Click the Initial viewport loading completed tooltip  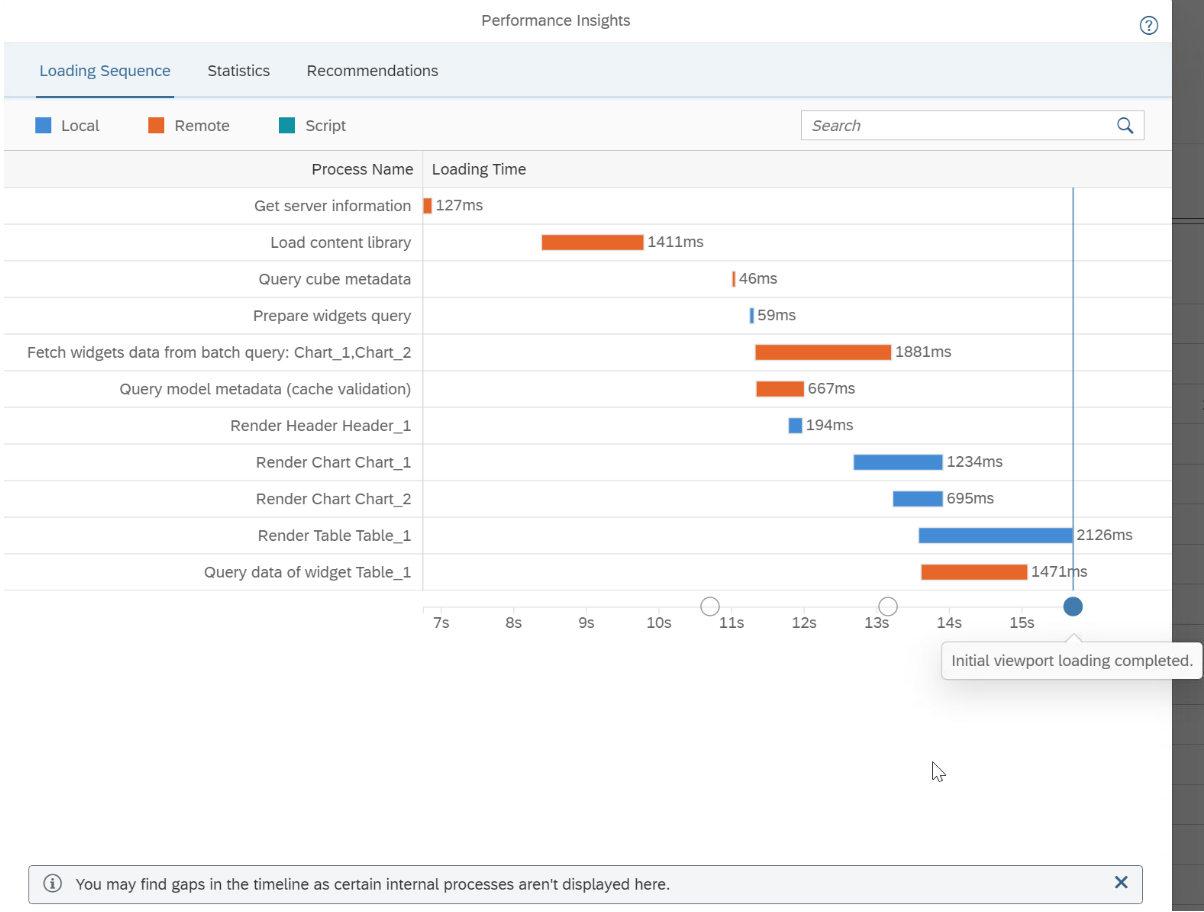tap(1070, 660)
